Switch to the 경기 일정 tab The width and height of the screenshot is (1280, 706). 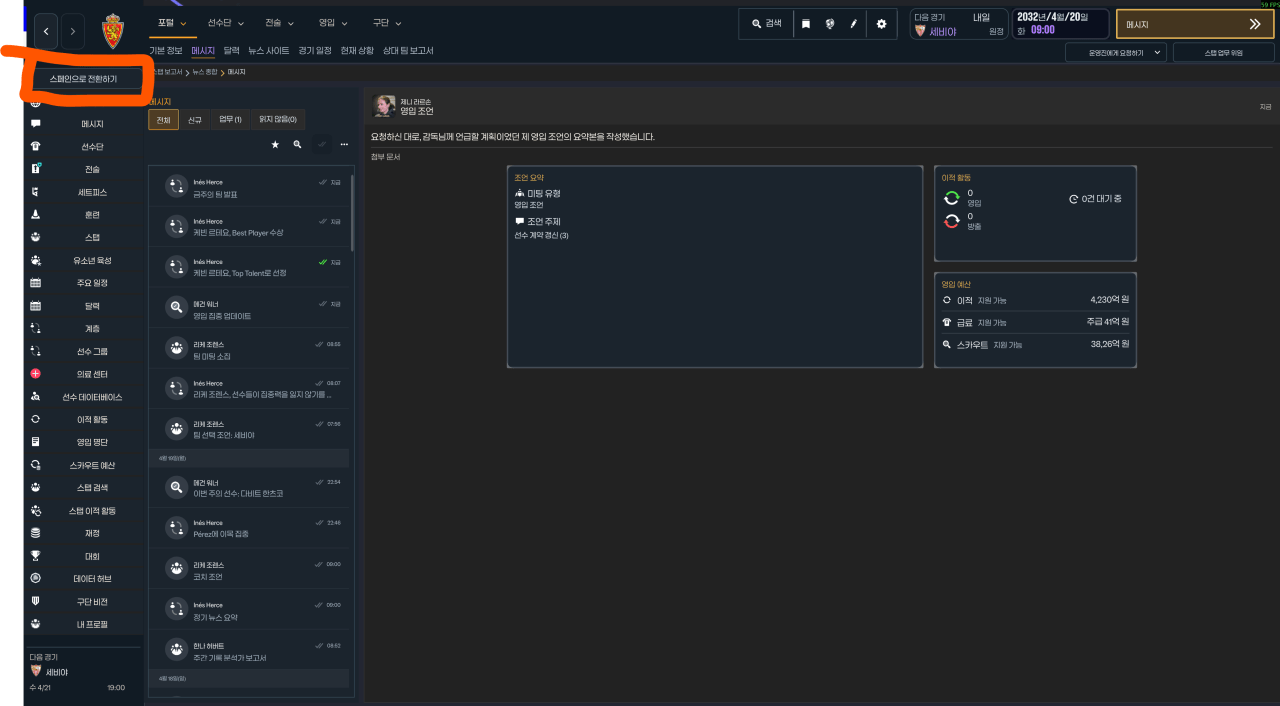point(315,50)
